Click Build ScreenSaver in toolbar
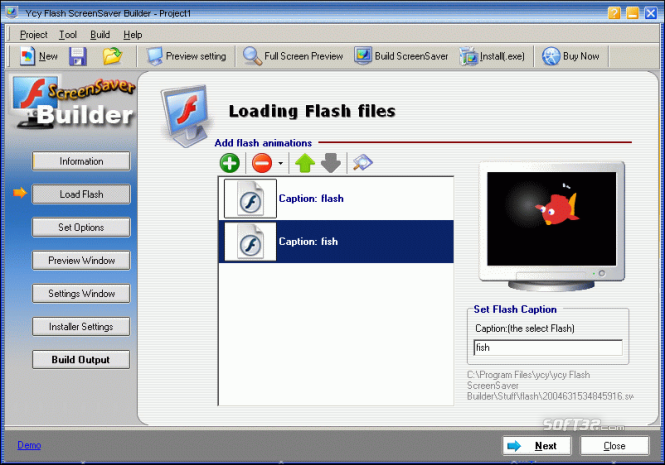 [401, 56]
